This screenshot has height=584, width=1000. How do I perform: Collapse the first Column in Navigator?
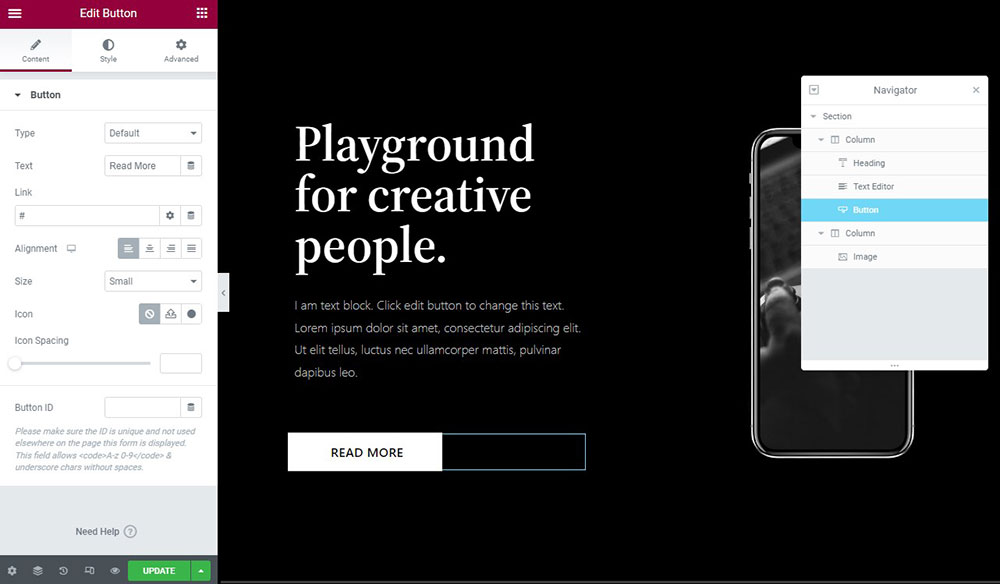[821, 140]
